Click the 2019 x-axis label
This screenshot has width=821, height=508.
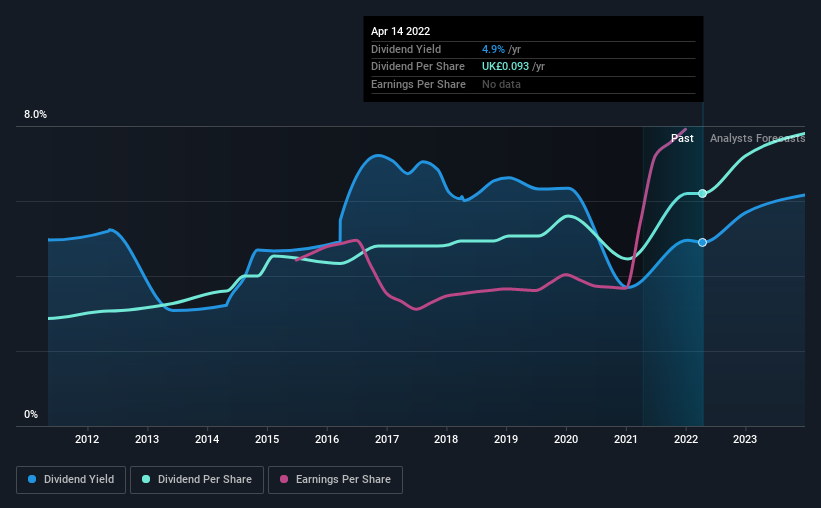click(x=506, y=439)
